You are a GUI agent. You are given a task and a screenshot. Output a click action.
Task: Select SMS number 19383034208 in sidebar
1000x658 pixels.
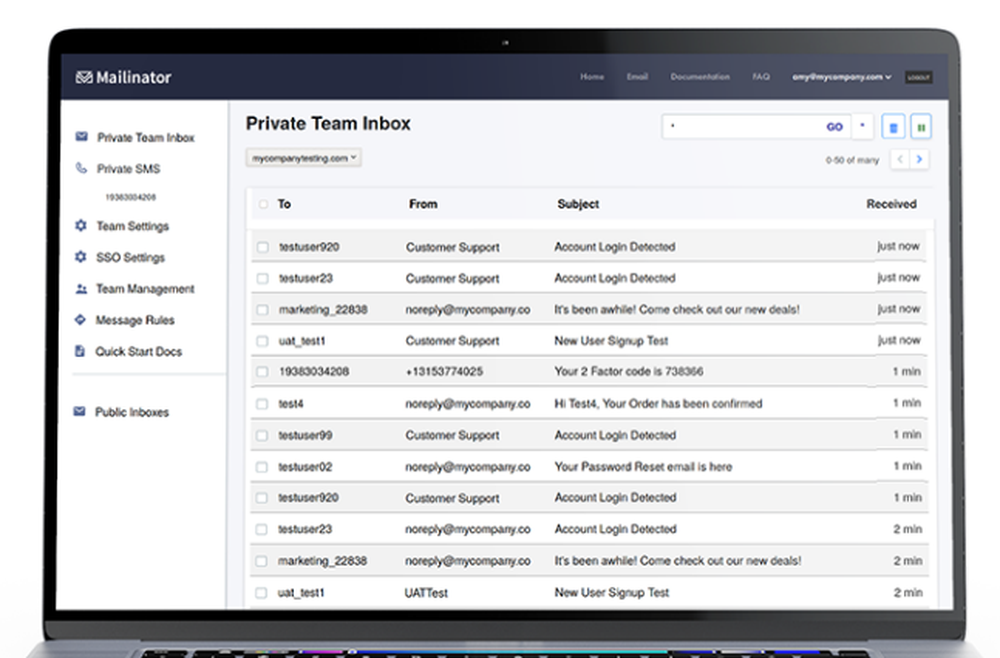[130, 197]
